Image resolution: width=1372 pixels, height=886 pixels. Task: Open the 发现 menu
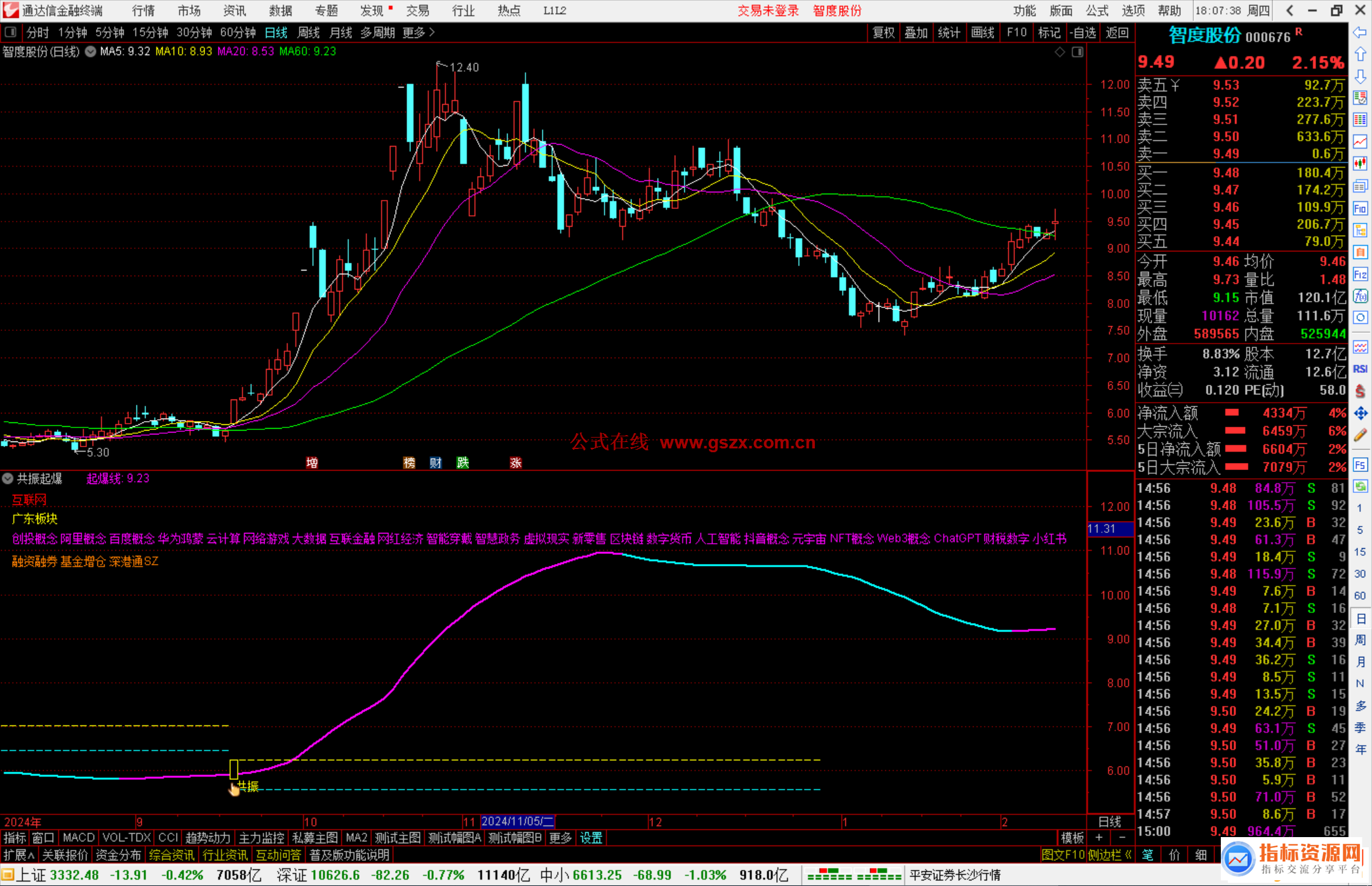373,11
